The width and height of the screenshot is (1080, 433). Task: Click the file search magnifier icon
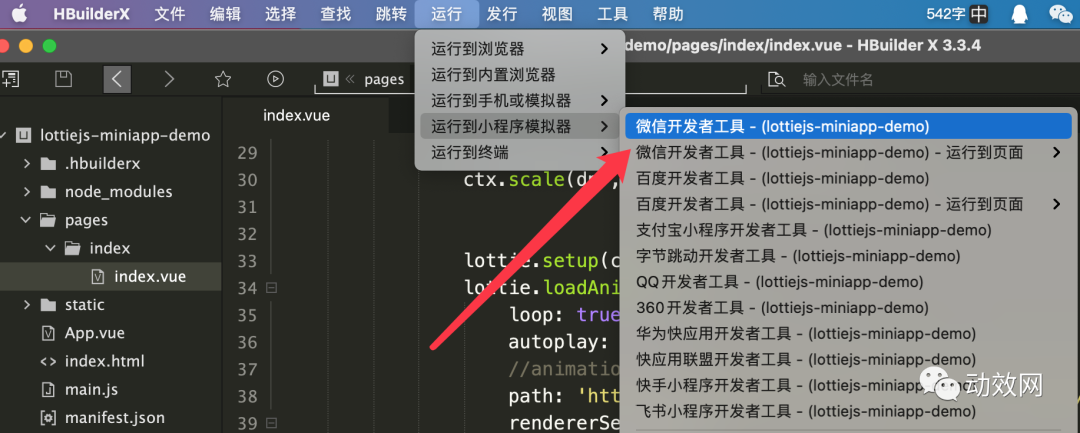pos(777,80)
